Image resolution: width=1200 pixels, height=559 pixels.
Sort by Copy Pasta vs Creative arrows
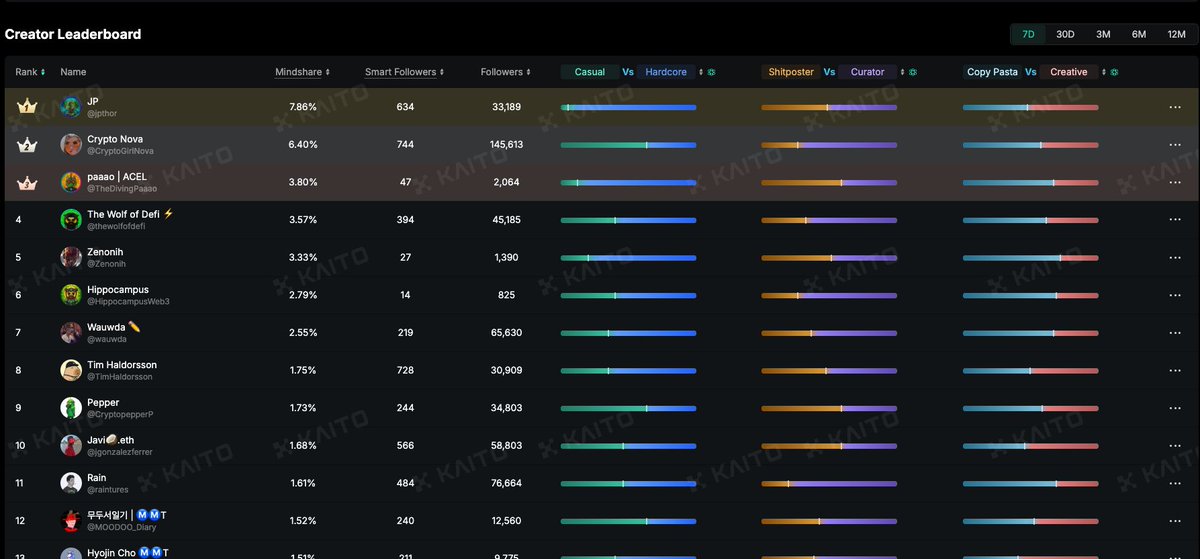point(1104,72)
